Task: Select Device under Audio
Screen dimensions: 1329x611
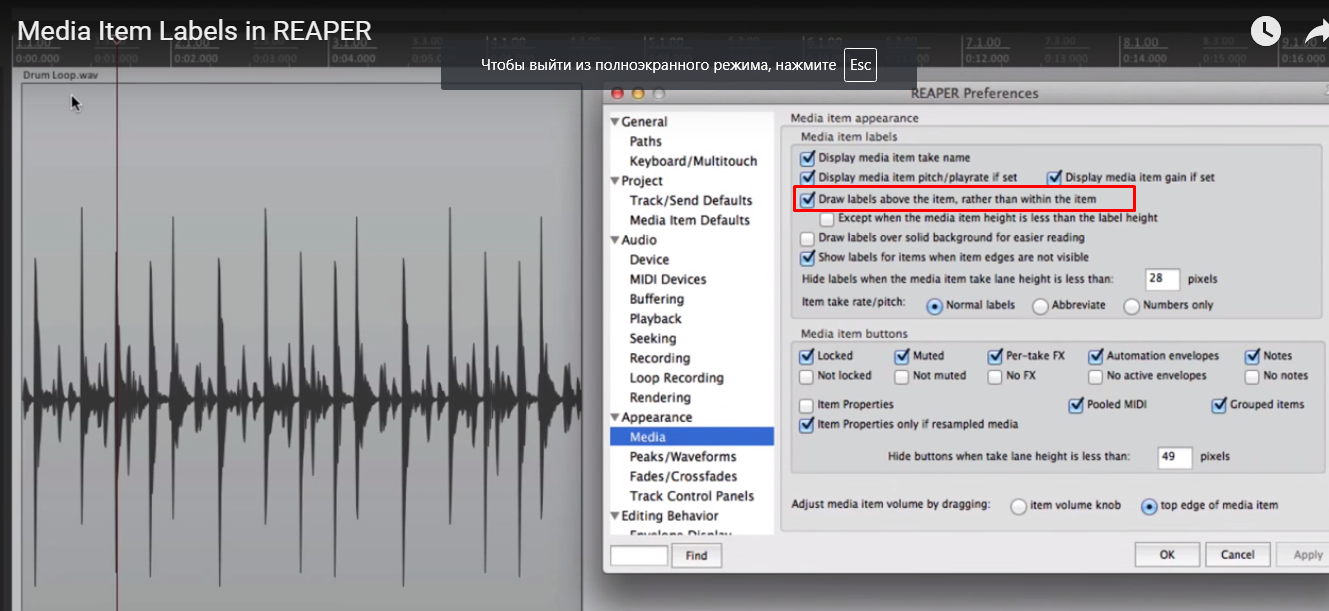Action: click(x=649, y=260)
